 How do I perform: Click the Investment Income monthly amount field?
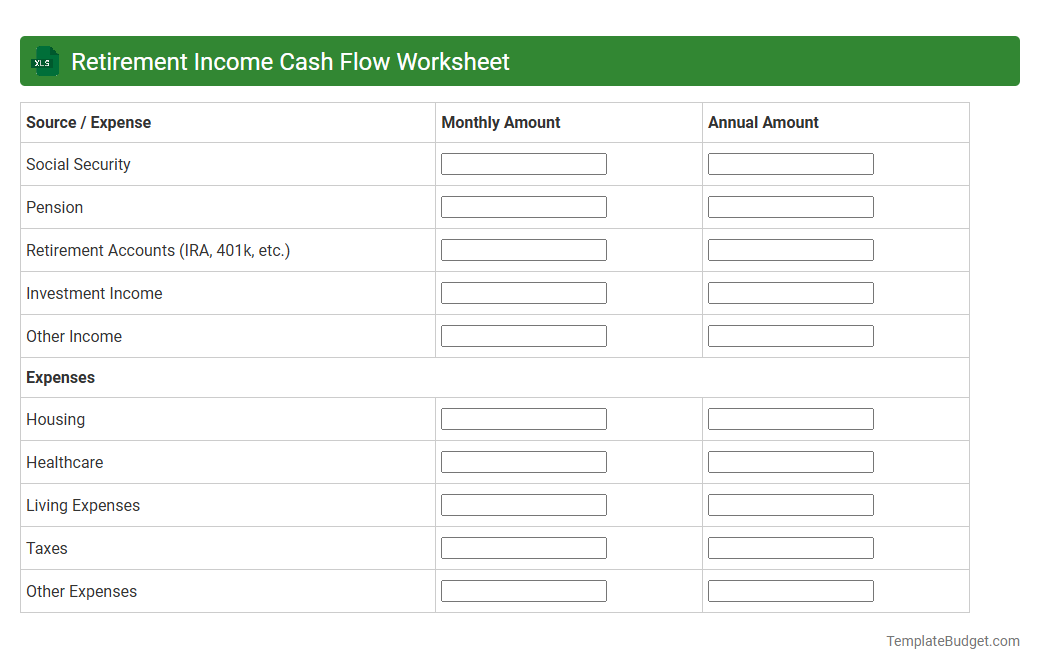tap(523, 292)
